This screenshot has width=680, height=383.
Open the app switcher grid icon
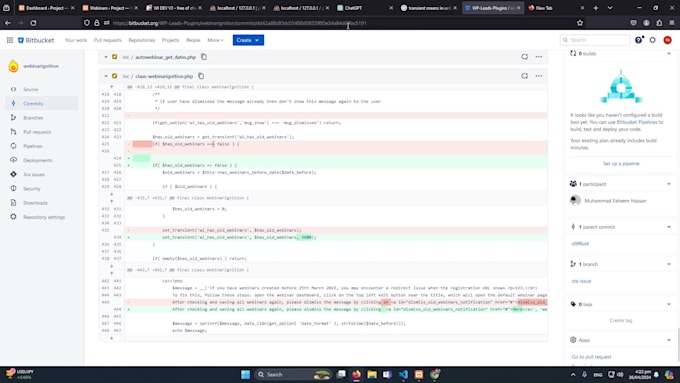coord(10,40)
